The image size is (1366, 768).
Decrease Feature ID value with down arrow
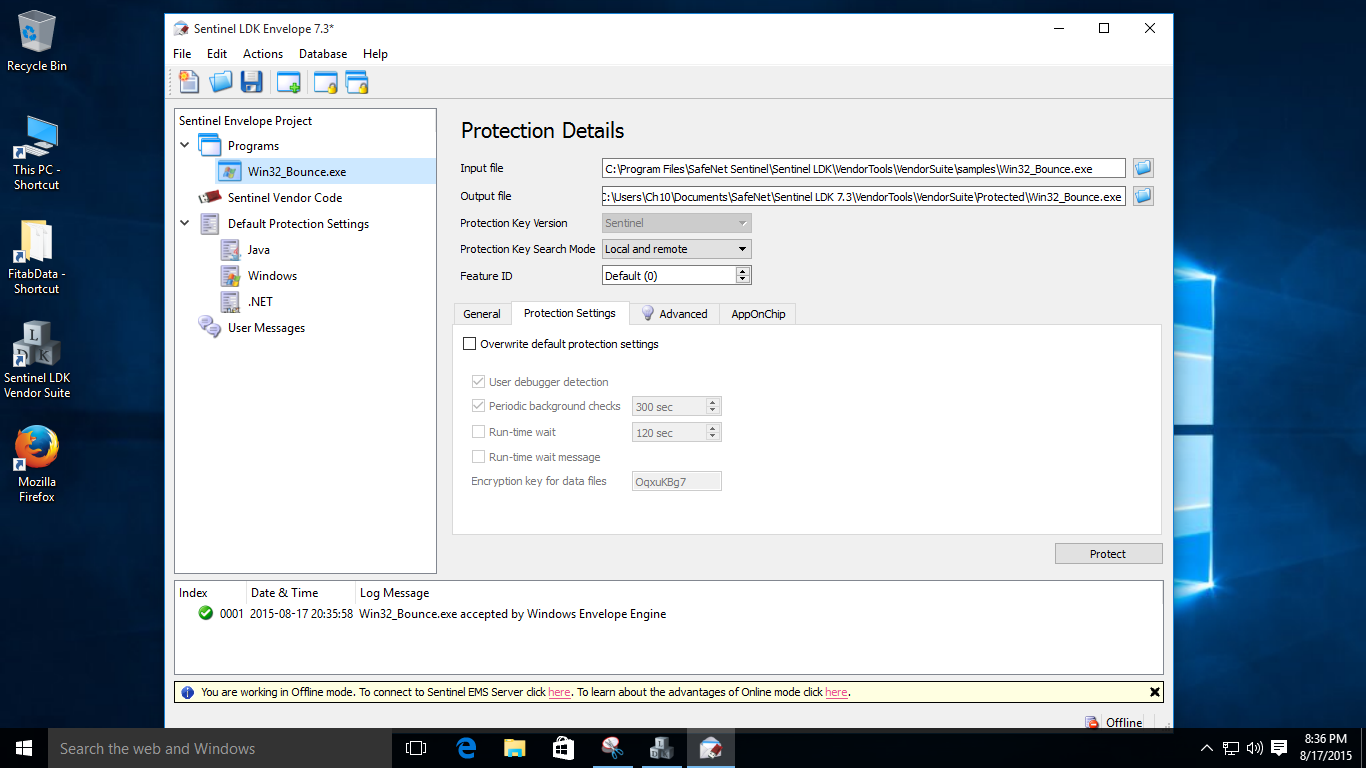tap(742, 280)
